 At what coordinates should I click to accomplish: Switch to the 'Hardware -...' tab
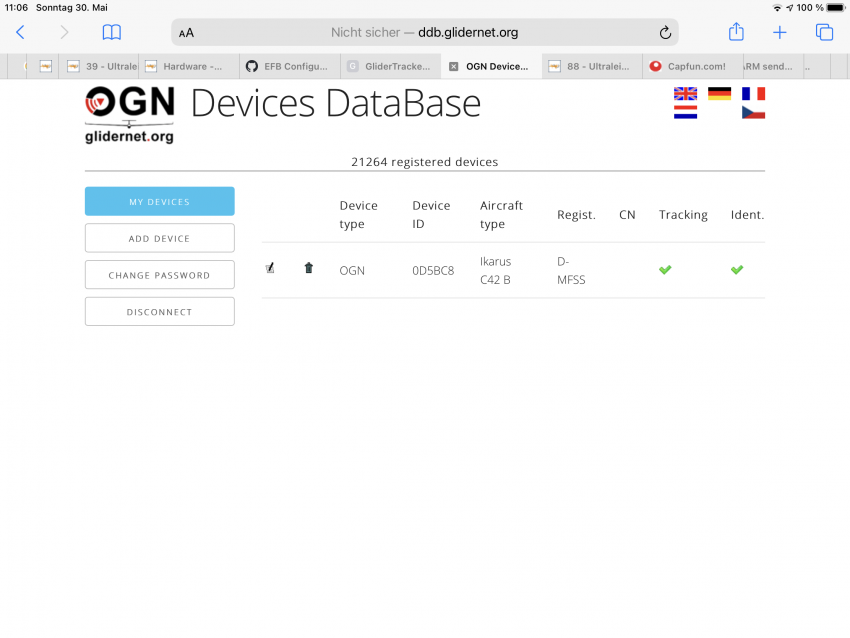click(189, 67)
